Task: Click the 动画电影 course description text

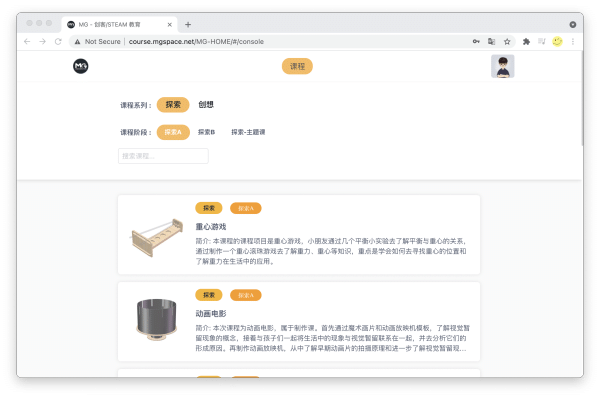Action: click(333, 338)
